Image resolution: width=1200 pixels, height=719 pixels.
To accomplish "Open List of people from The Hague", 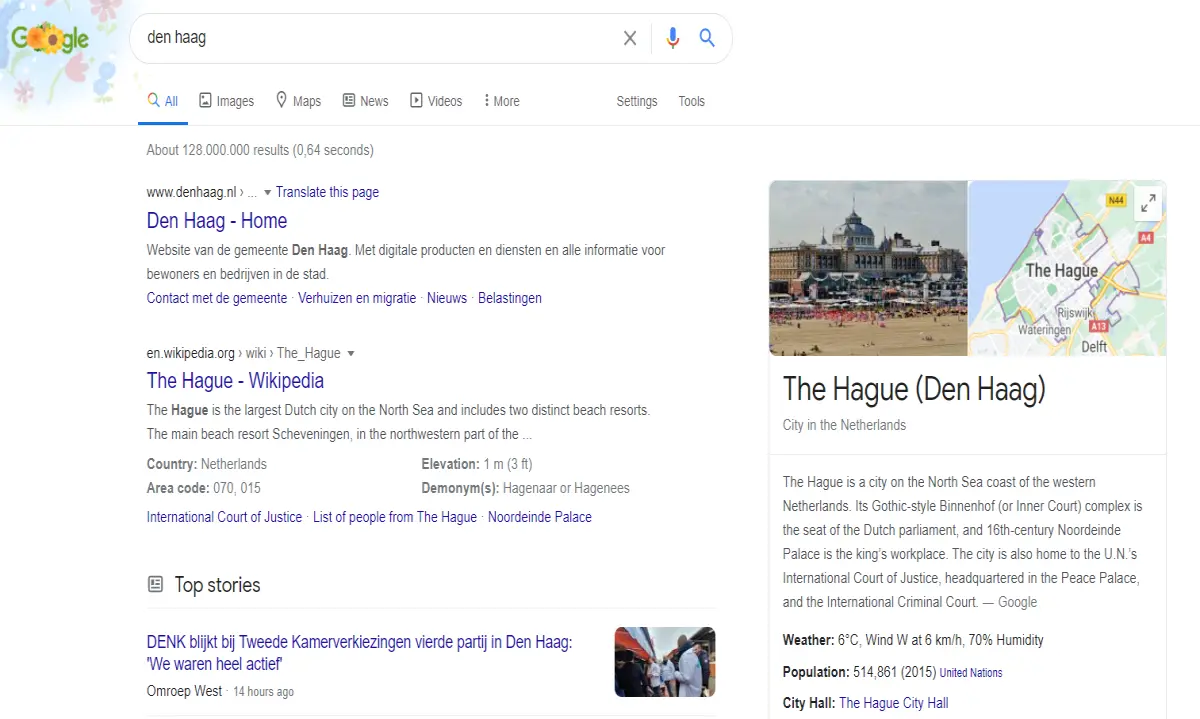I will 395,517.
